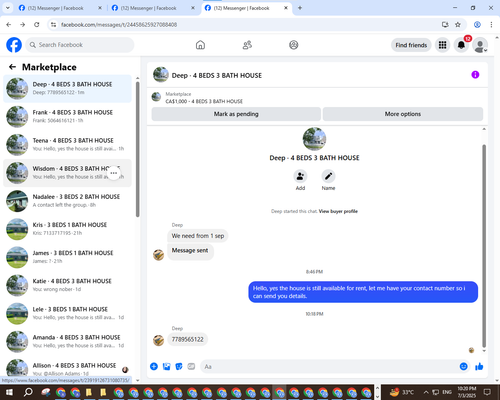500x400 pixels.
Task: Click the Aa message input field
Action: (330, 367)
